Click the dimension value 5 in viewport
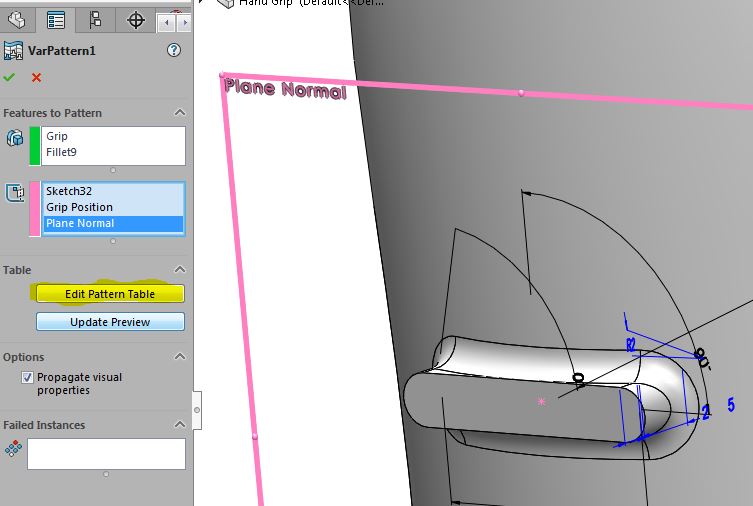The width and height of the screenshot is (753, 506). (730, 405)
